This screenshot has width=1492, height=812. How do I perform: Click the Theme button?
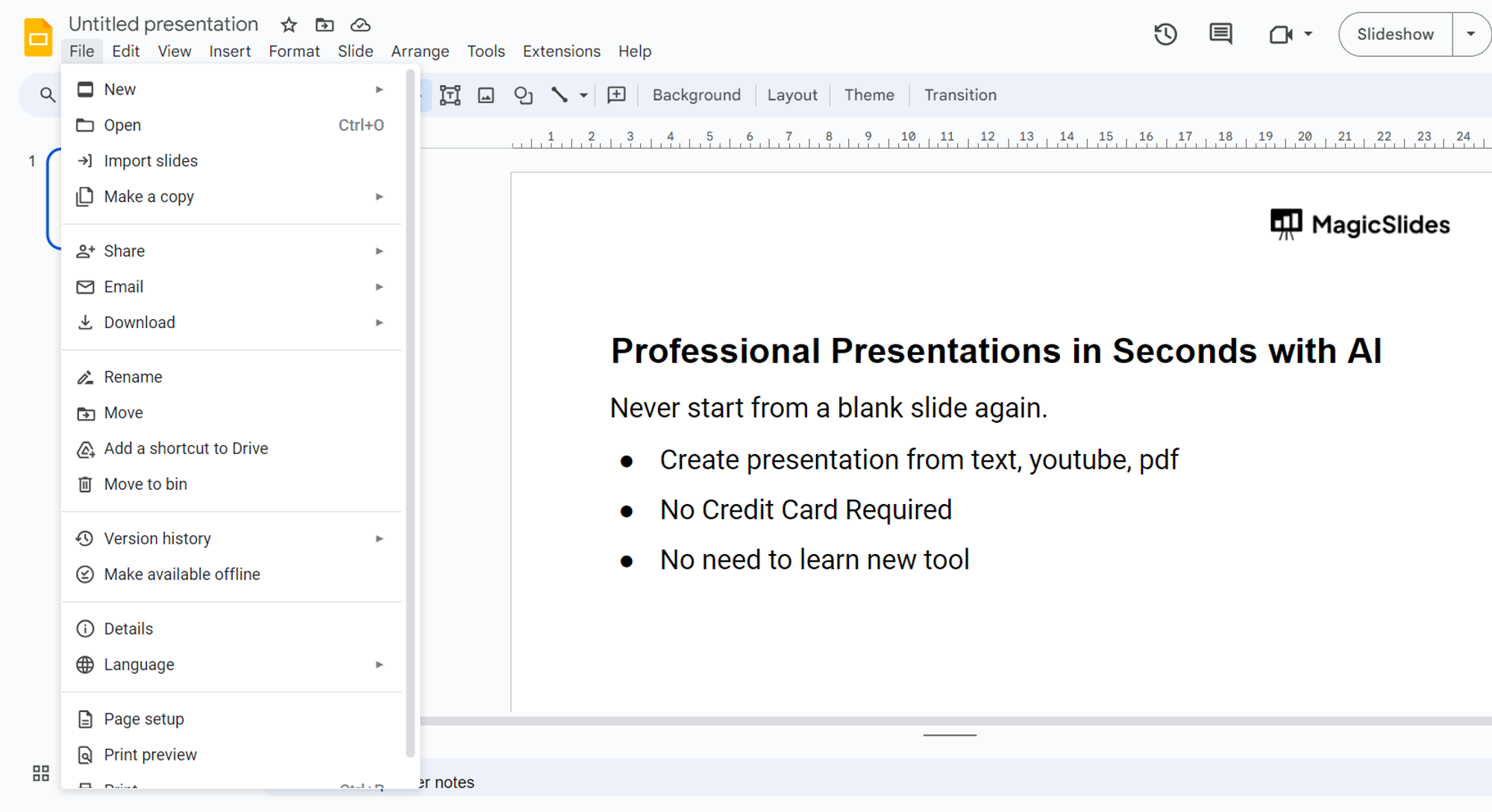[x=869, y=95]
